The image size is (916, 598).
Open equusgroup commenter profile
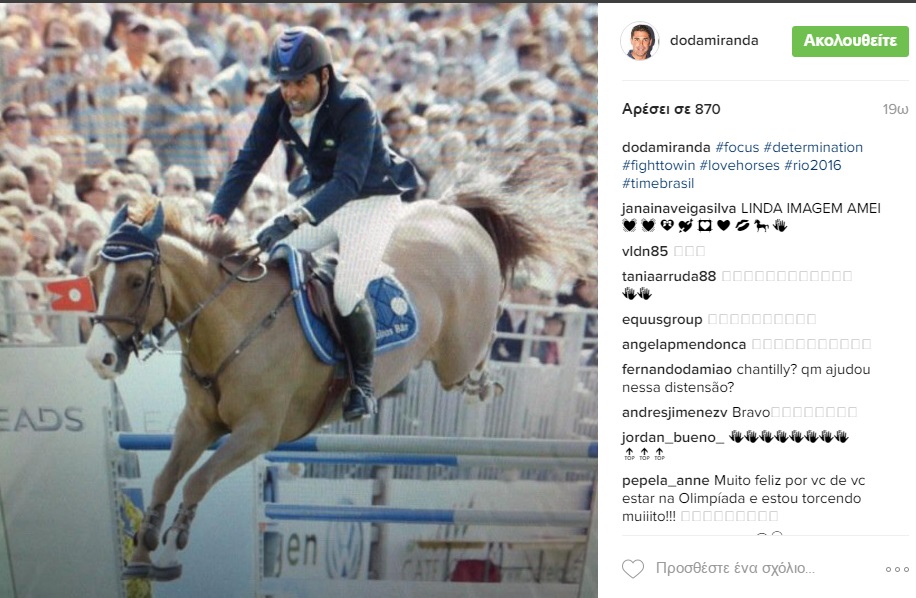662,319
